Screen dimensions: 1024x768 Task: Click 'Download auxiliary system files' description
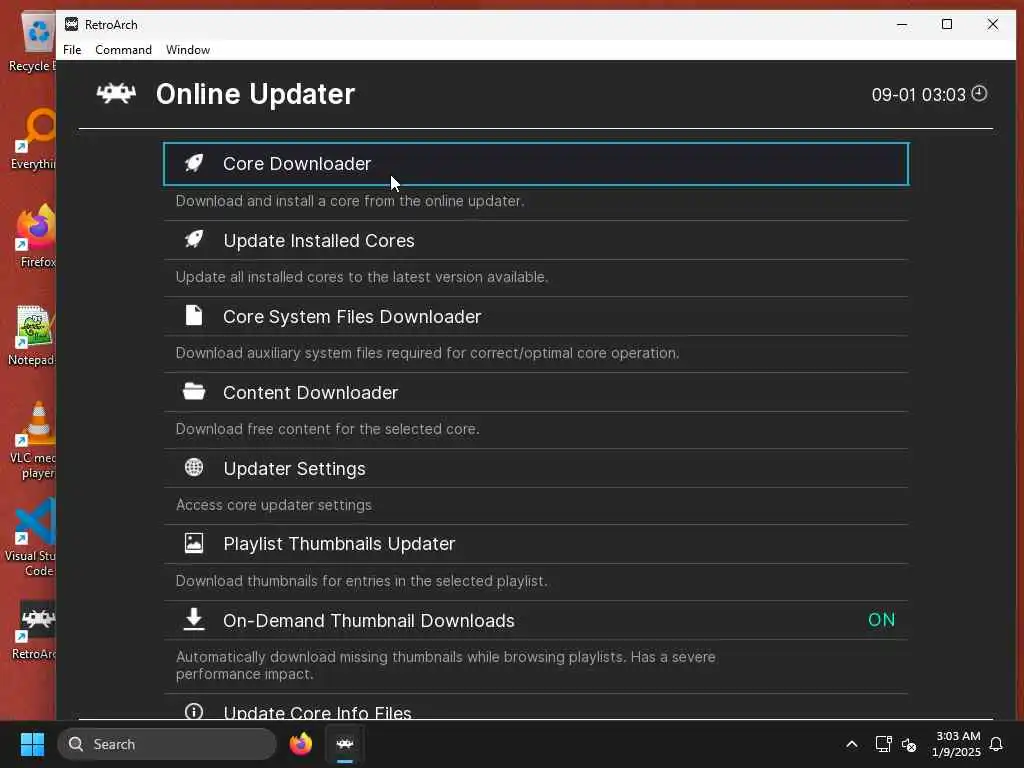tap(427, 353)
